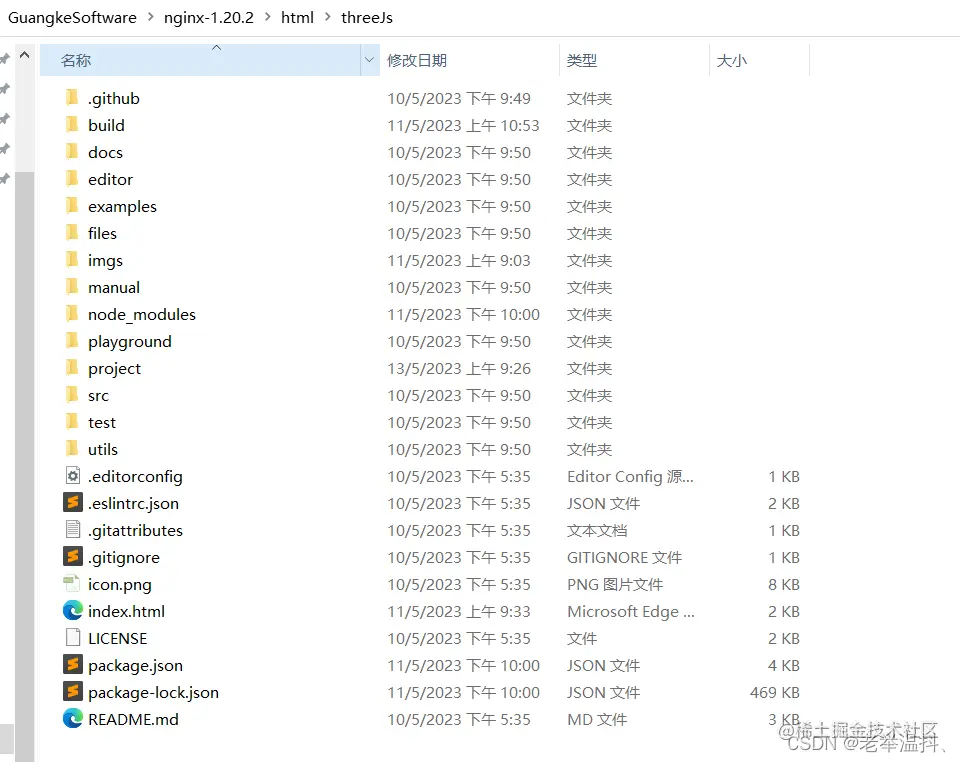Select the Sublime icon of package-lock.json
Screen dimensions: 960x762
(73, 691)
